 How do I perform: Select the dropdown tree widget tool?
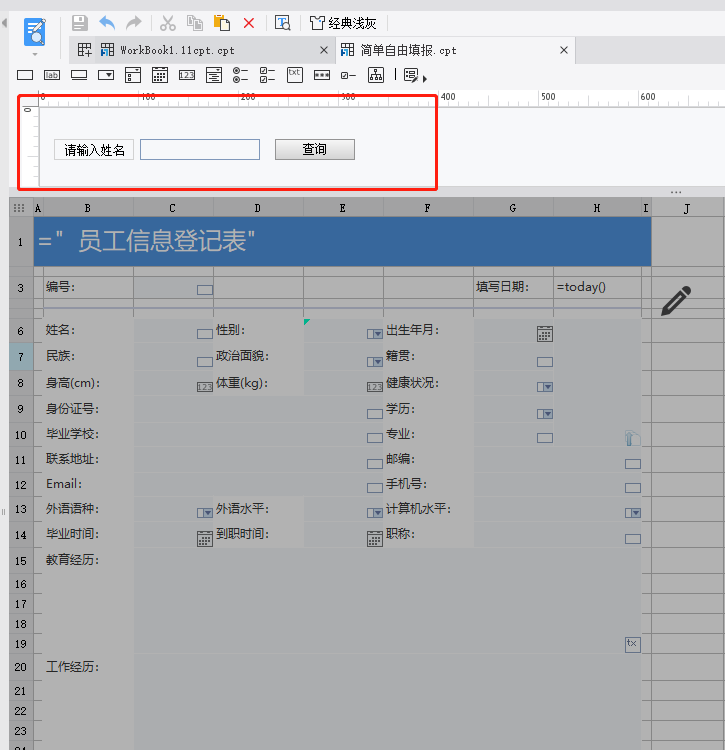[x=214, y=75]
